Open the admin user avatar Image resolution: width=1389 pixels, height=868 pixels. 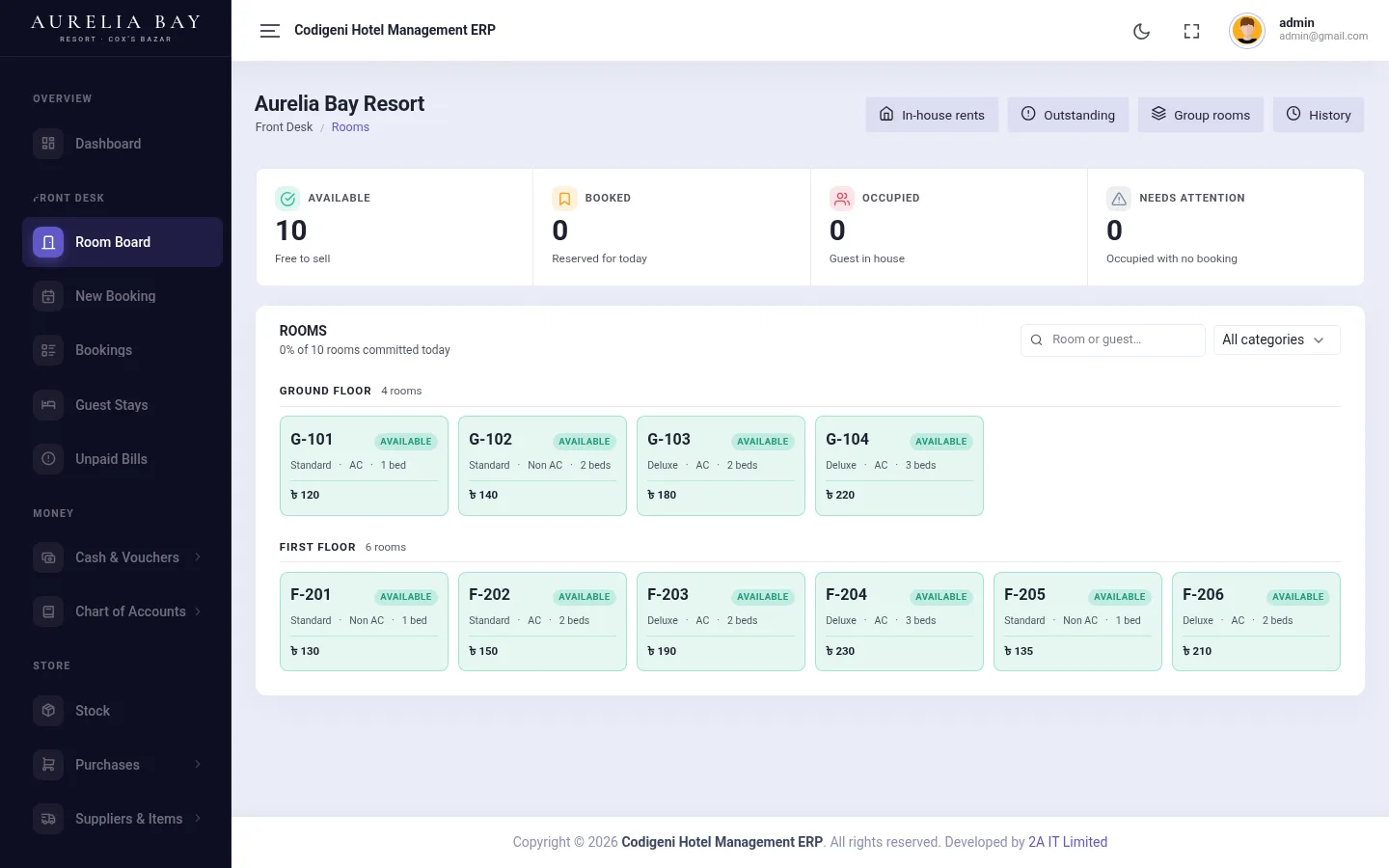coord(1246,31)
